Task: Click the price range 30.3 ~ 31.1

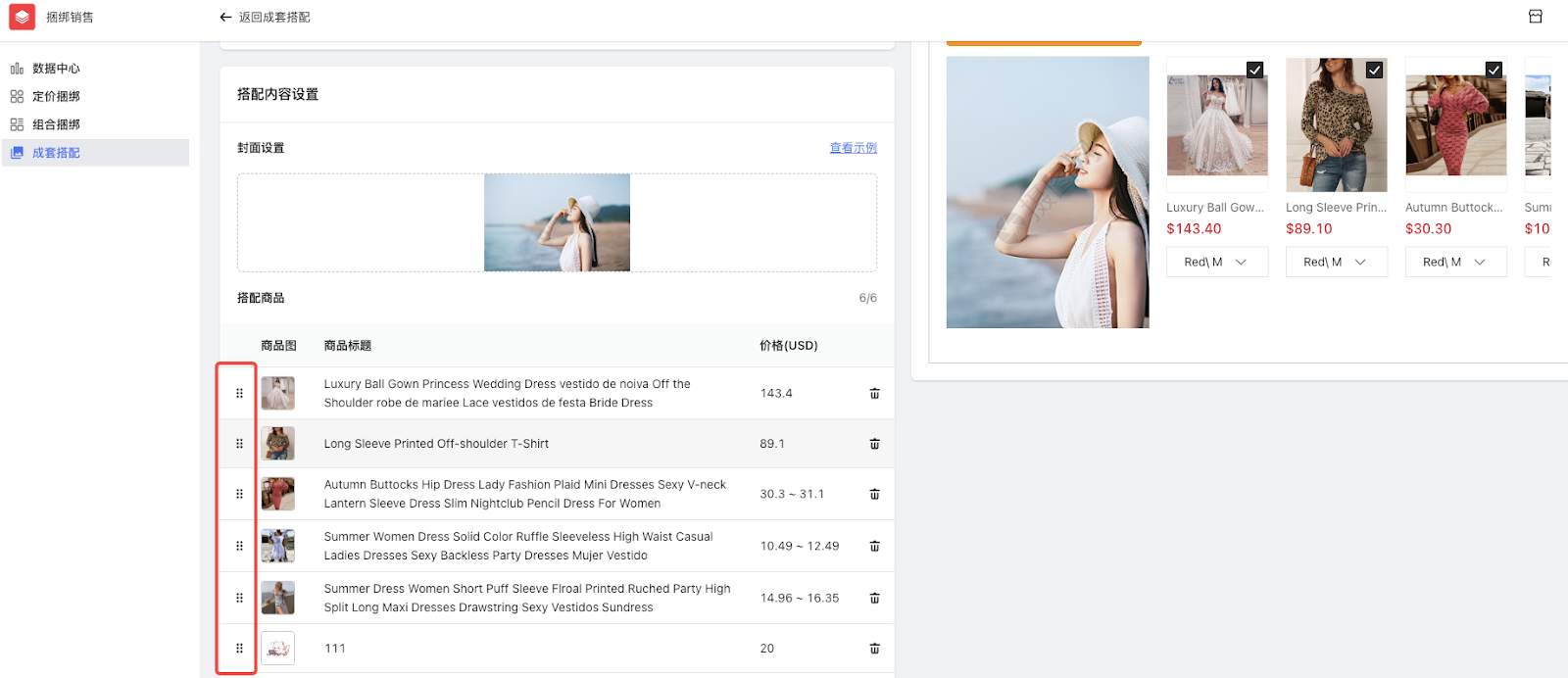Action: click(792, 494)
